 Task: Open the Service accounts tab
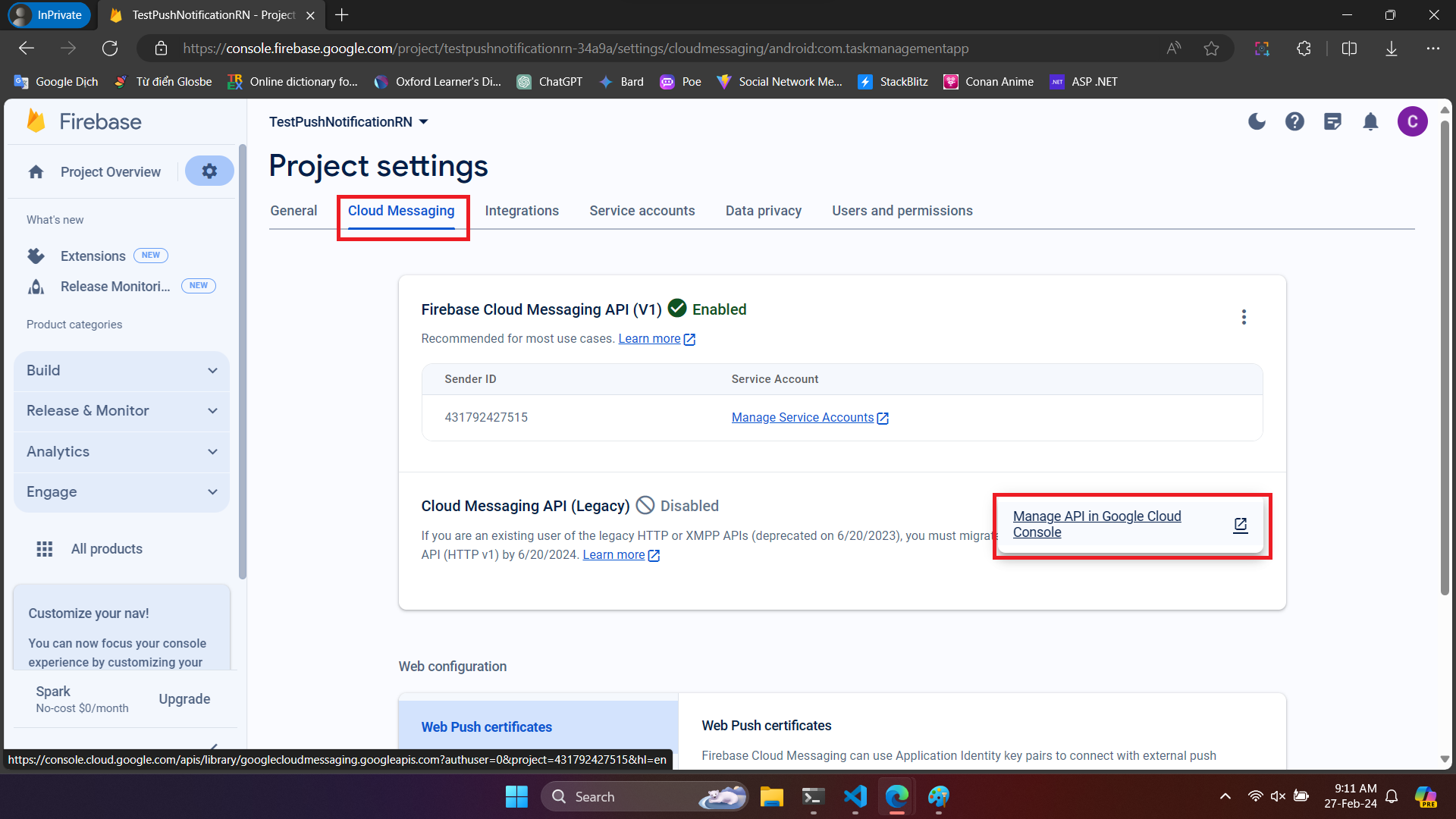(642, 211)
